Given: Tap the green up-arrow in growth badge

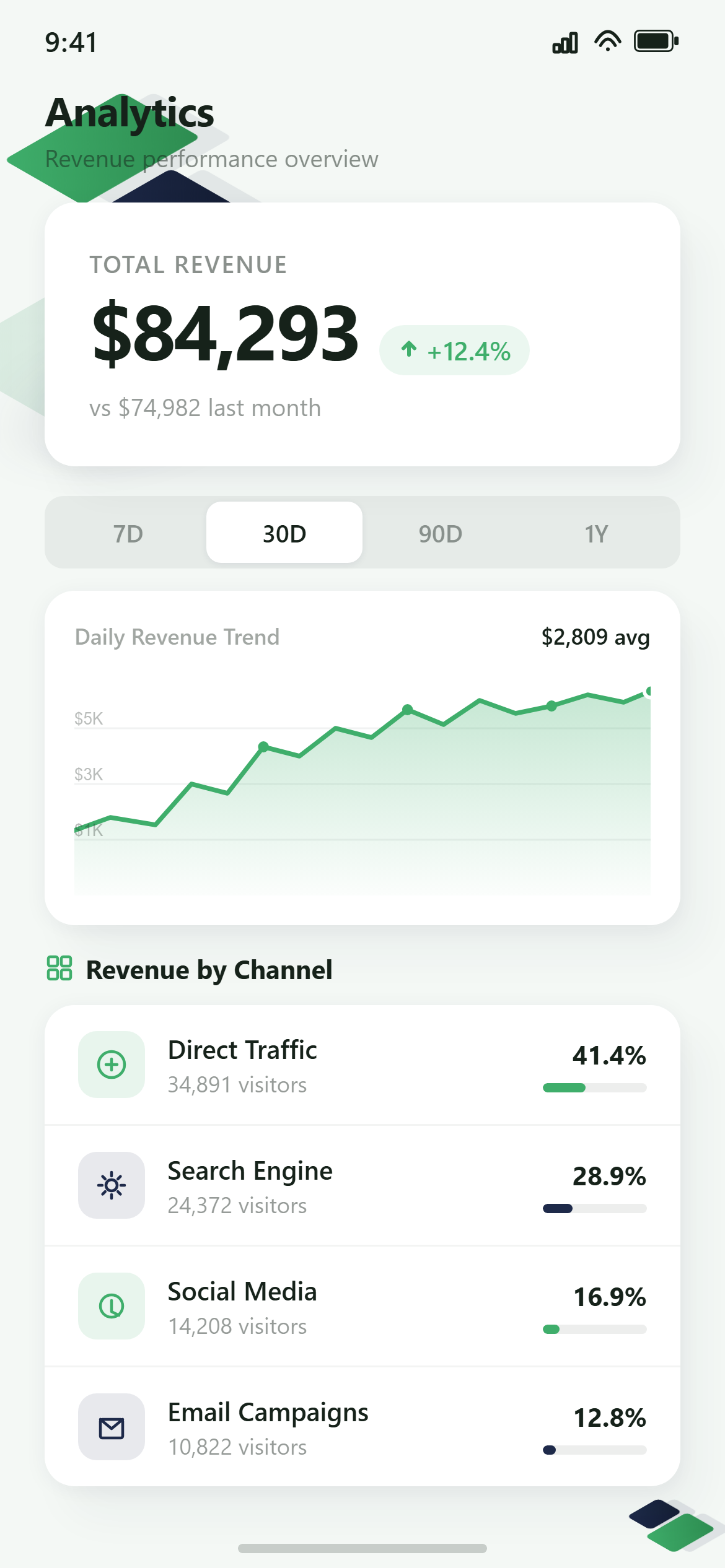Looking at the screenshot, I should coord(409,349).
